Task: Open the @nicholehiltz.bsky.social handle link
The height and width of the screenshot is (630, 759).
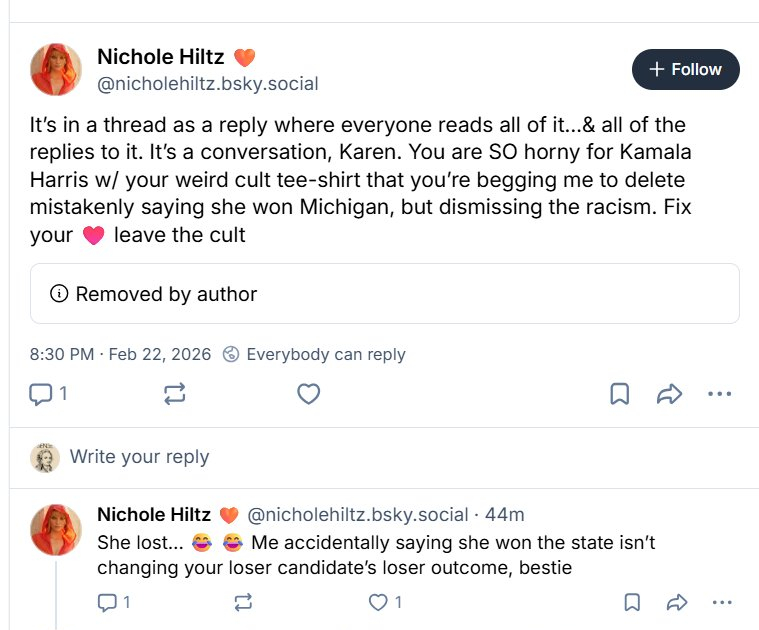Action: (x=207, y=84)
